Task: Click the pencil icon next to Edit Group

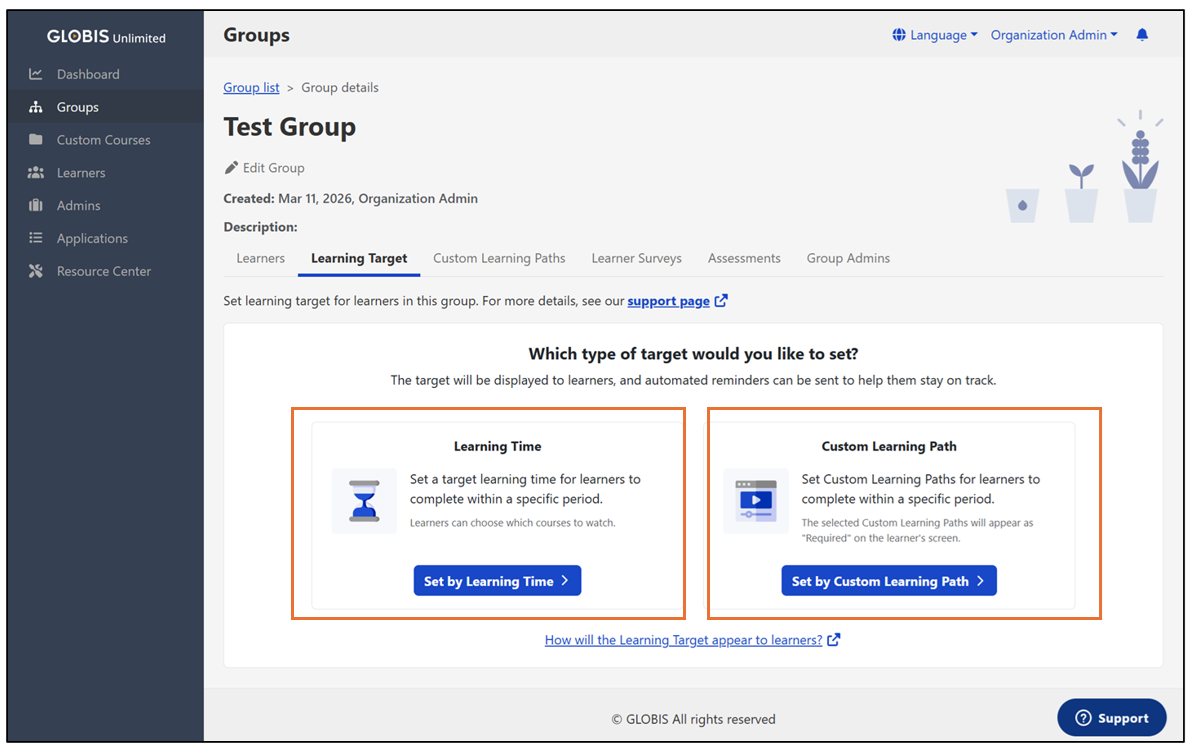Action: pyautogui.click(x=231, y=167)
